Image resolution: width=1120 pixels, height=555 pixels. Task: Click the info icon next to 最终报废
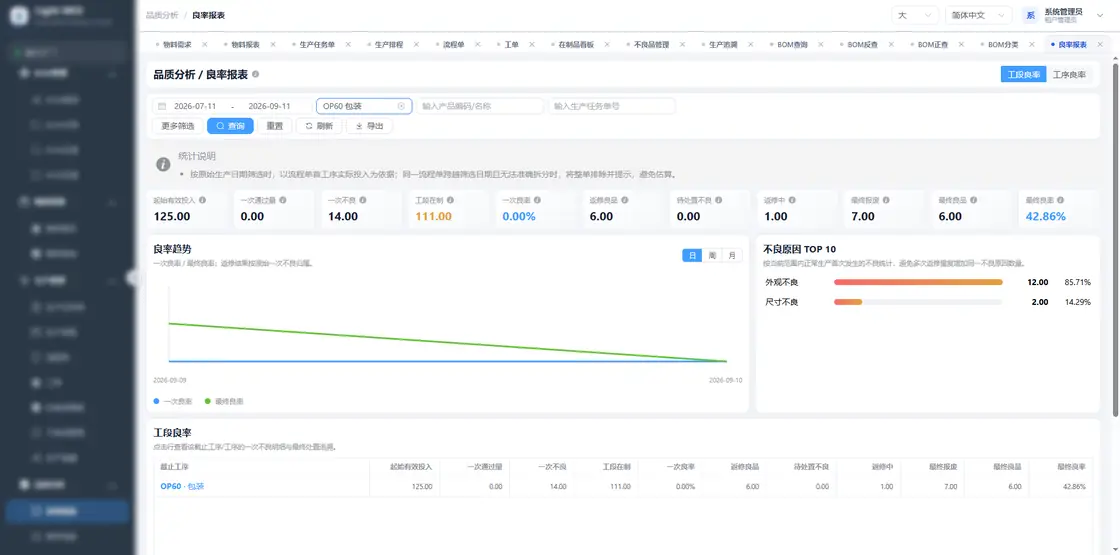(886, 201)
